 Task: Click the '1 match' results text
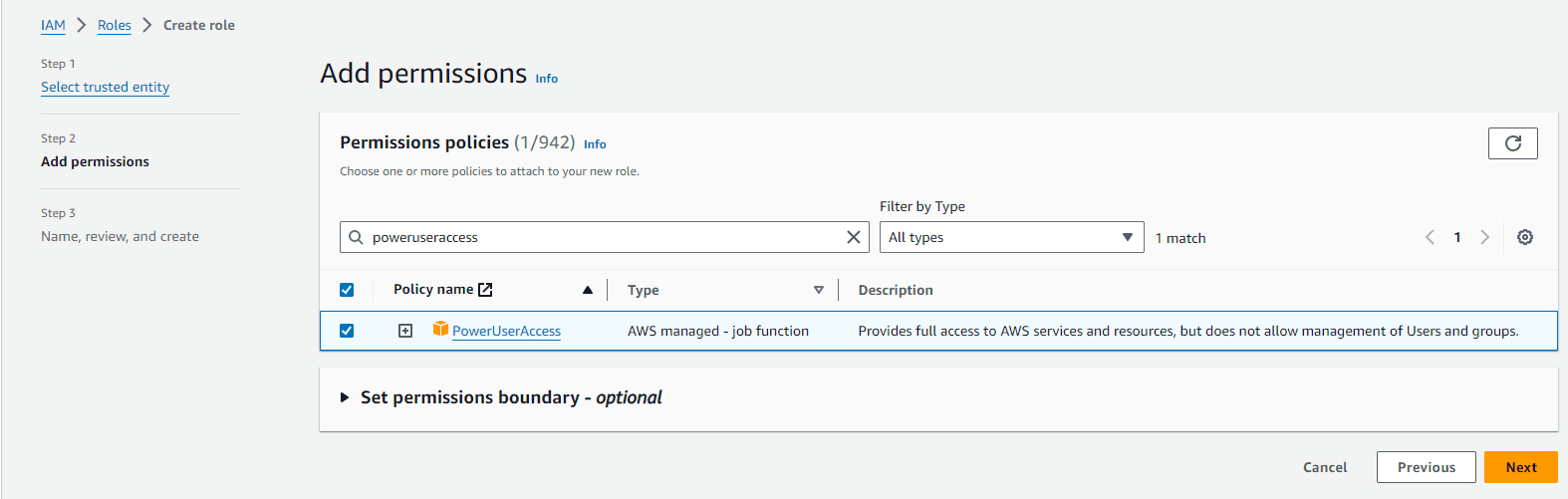tap(1180, 238)
